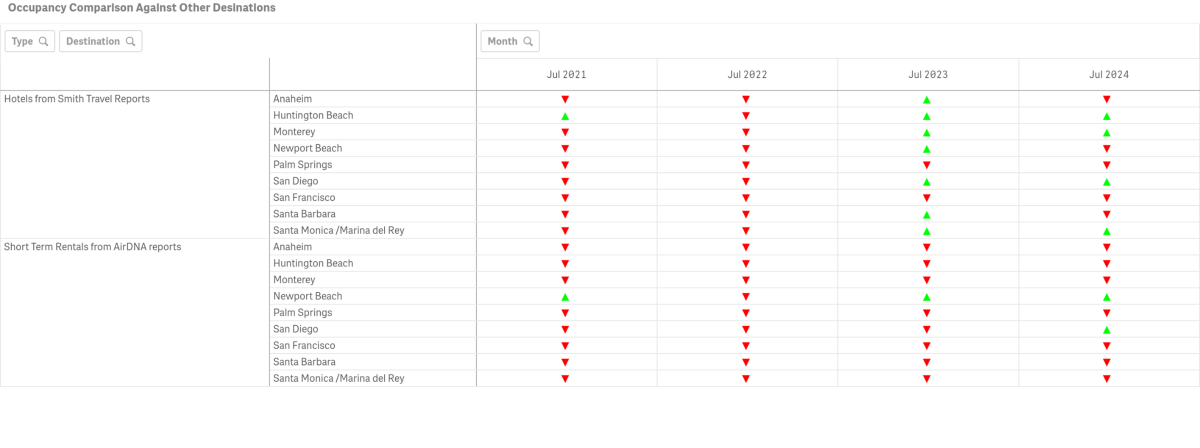Click red down arrow for Hotels Anaheim Jul 2021
The height and width of the screenshot is (448, 1200).
pyautogui.click(x=565, y=100)
